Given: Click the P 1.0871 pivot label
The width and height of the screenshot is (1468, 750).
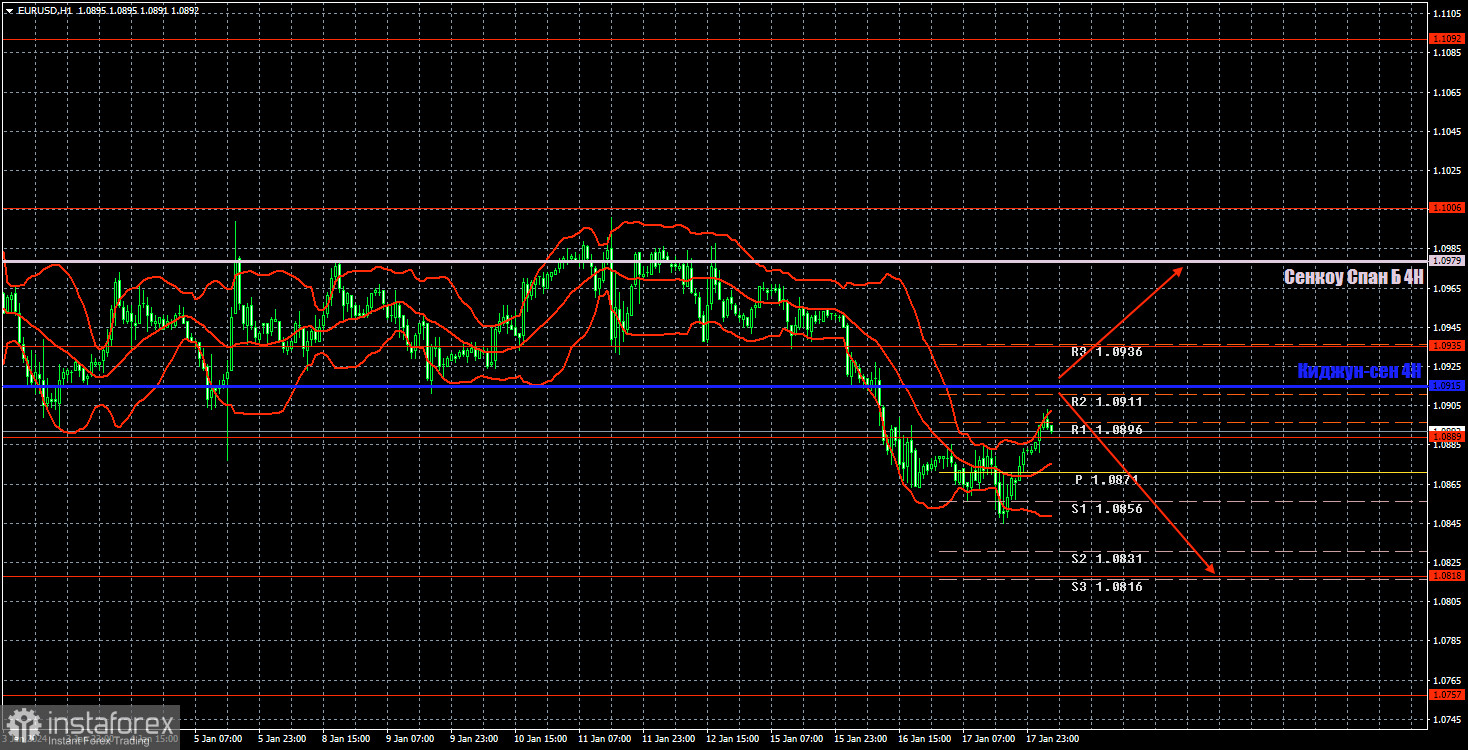Looking at the screenshot, I should [x=1107, y=480].
